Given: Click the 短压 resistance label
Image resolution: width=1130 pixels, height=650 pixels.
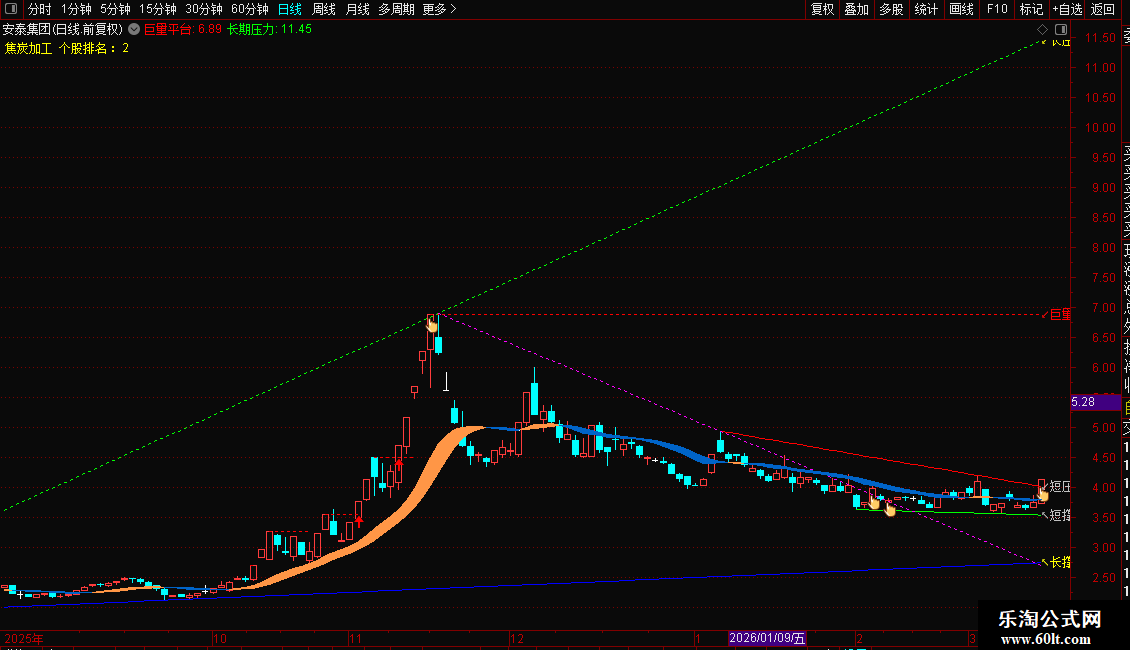Looking at the screenshot, I should (1060, 486).
